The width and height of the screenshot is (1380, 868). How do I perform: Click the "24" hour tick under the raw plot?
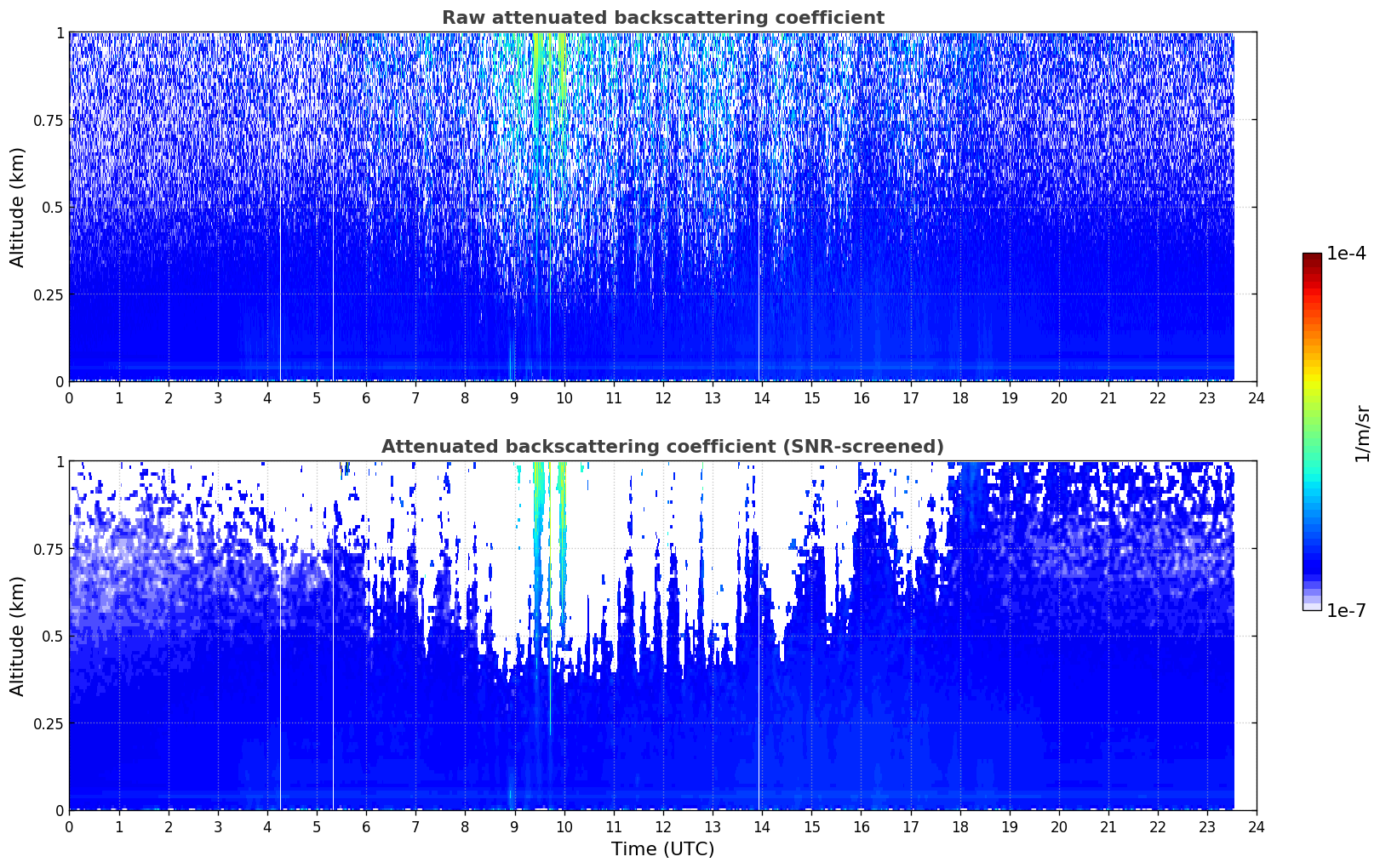1257,397
